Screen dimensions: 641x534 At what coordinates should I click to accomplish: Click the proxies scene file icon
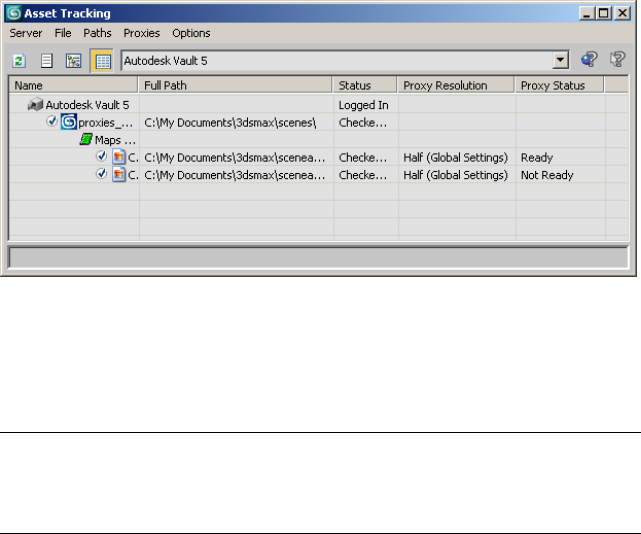[69, 122]
